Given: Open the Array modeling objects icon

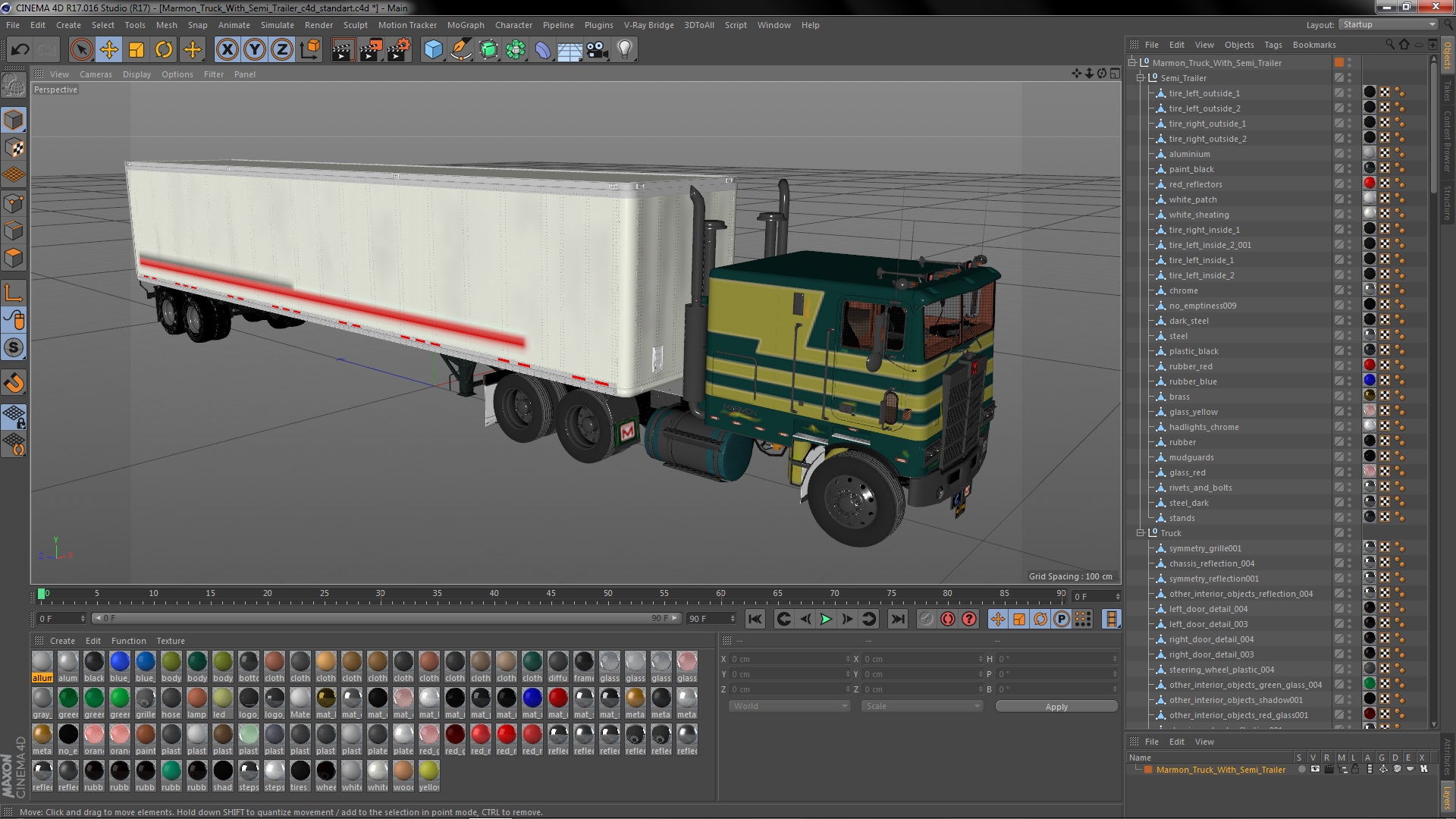Looking at the screenshot, I should pyautogui.click(x=516, y=50).
